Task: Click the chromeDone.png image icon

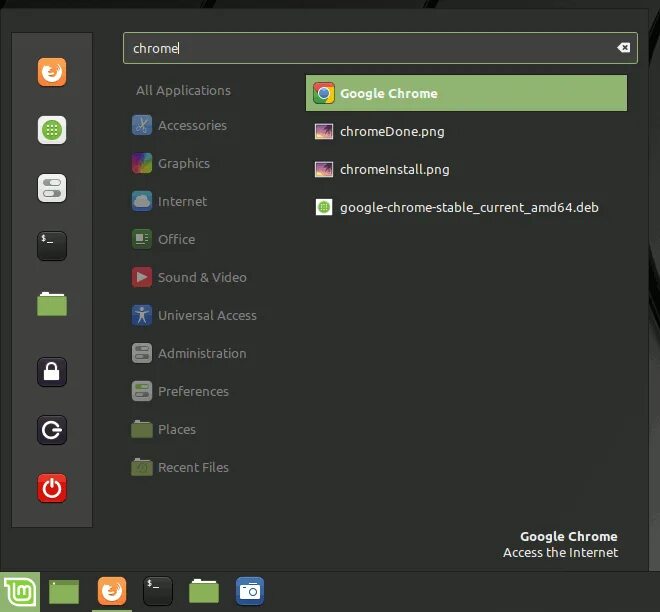Action: 324,131
